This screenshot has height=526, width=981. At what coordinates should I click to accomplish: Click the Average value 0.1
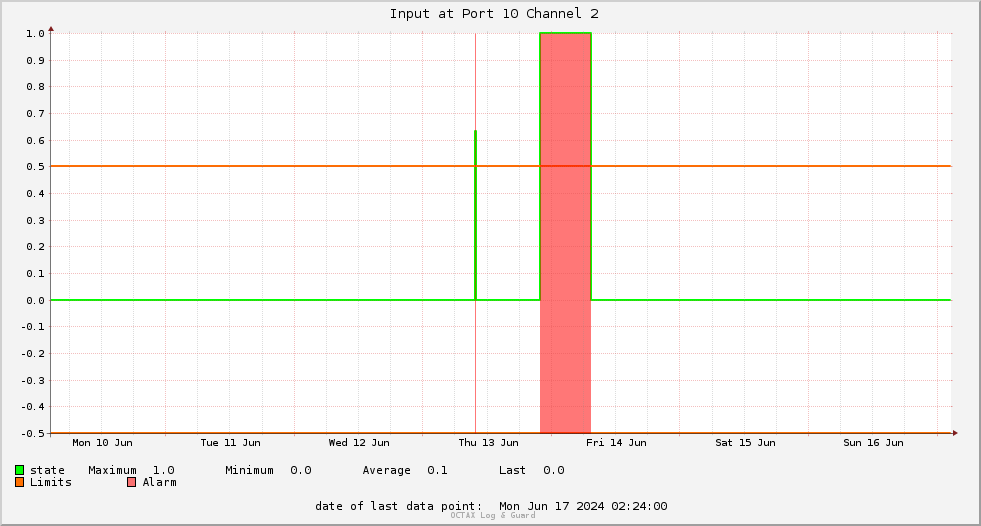click(x=437, y=470)
